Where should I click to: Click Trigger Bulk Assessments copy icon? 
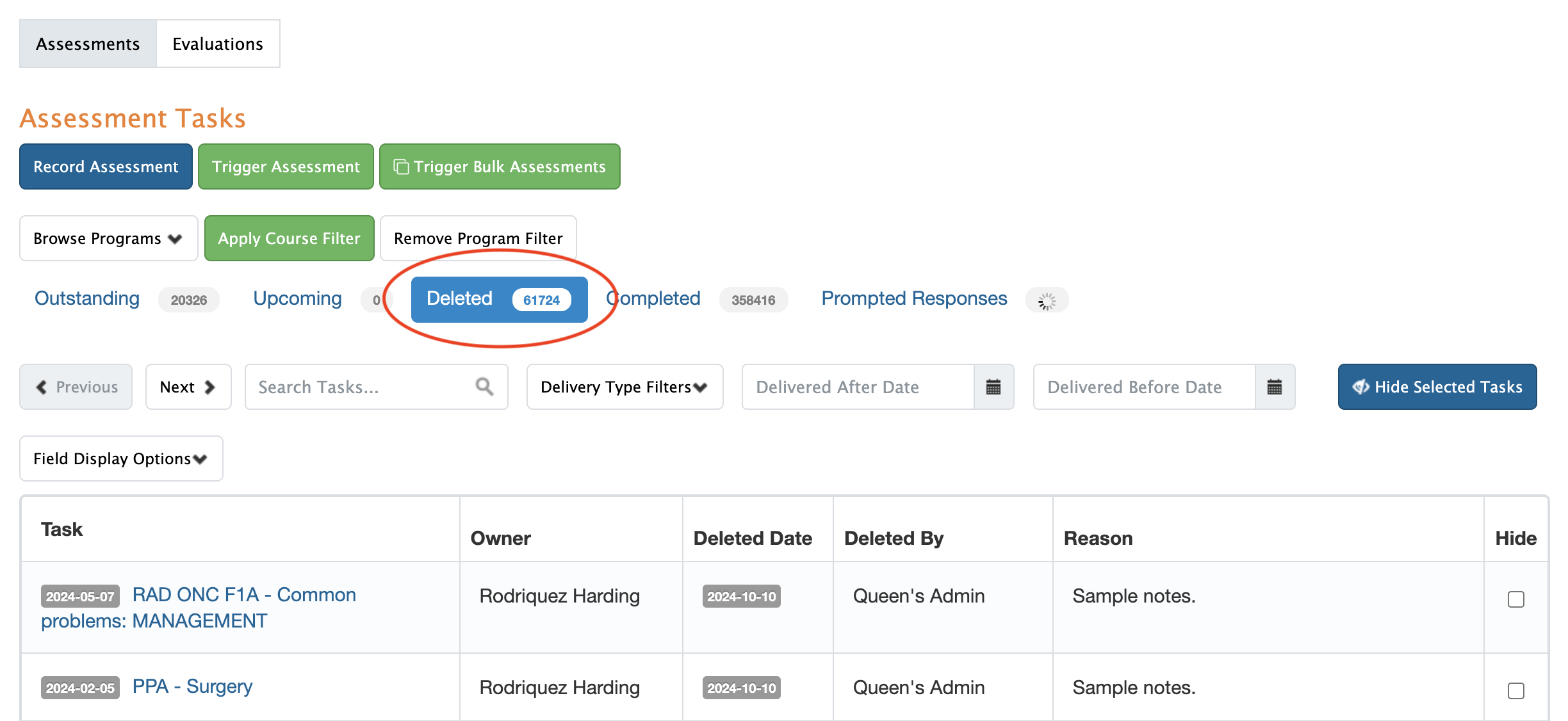point(401,166)
